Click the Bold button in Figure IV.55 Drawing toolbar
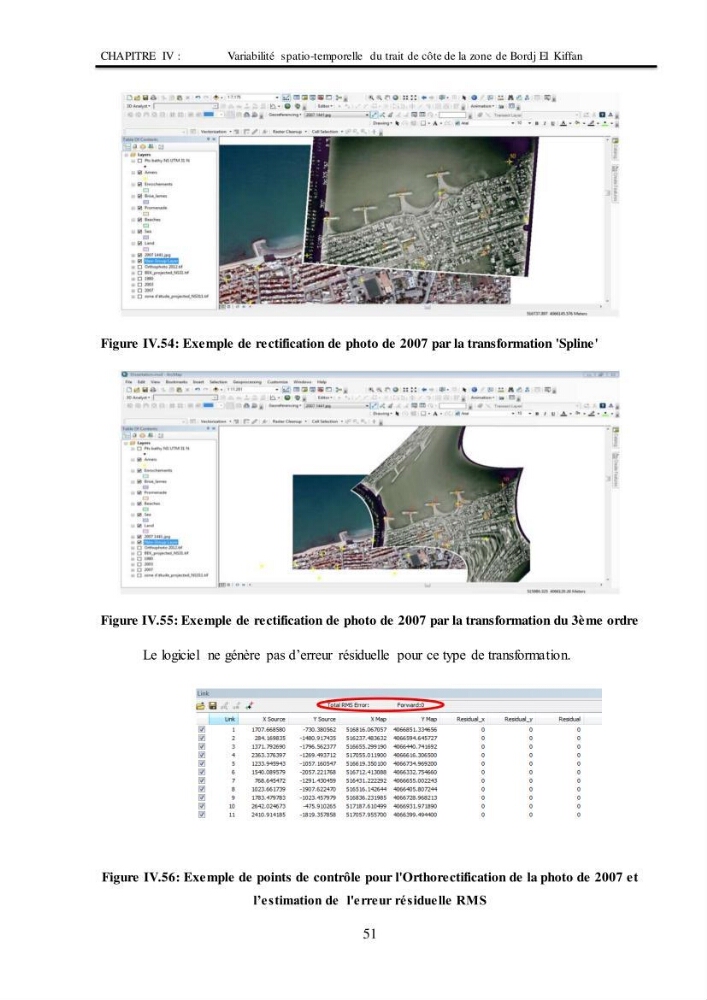The height and width of the screenshot is (1000, 707). coord(537,414)
